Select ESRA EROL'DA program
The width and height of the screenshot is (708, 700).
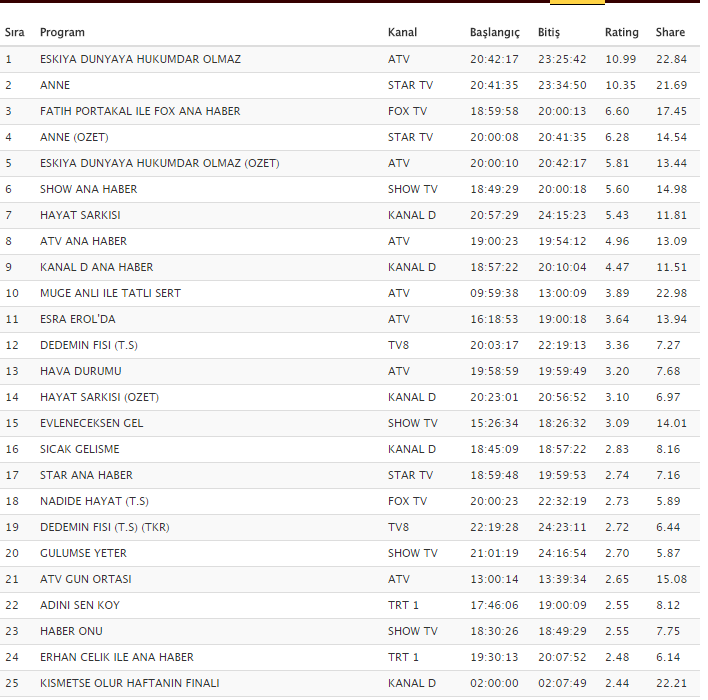click(x=78, y=319)
